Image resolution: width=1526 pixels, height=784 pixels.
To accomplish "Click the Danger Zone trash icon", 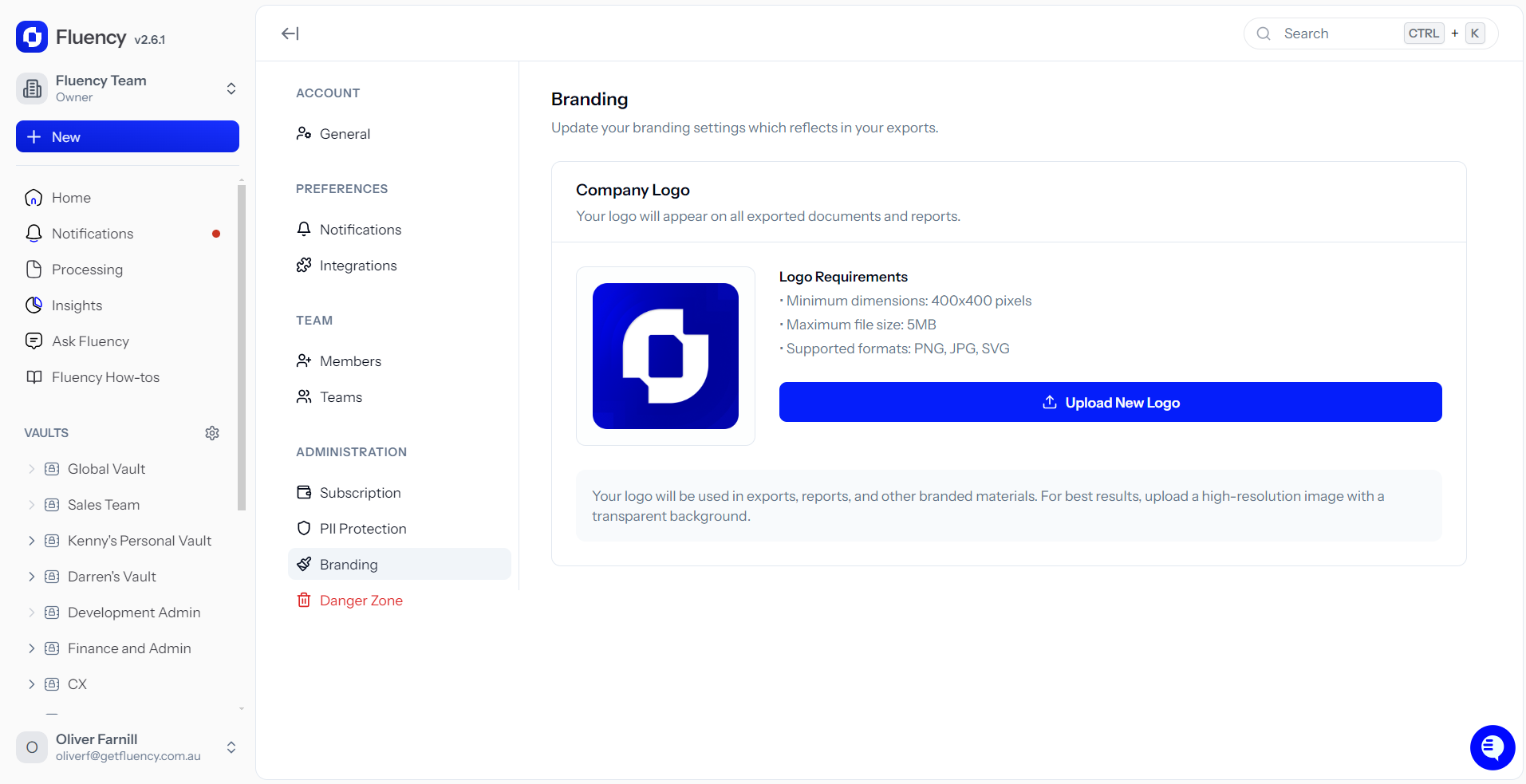I will click(304, 600).
